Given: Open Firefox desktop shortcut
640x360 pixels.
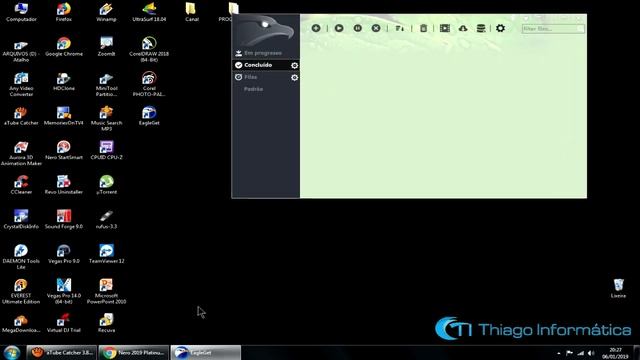Looking at the screenshot, I should tap(64, 12).
